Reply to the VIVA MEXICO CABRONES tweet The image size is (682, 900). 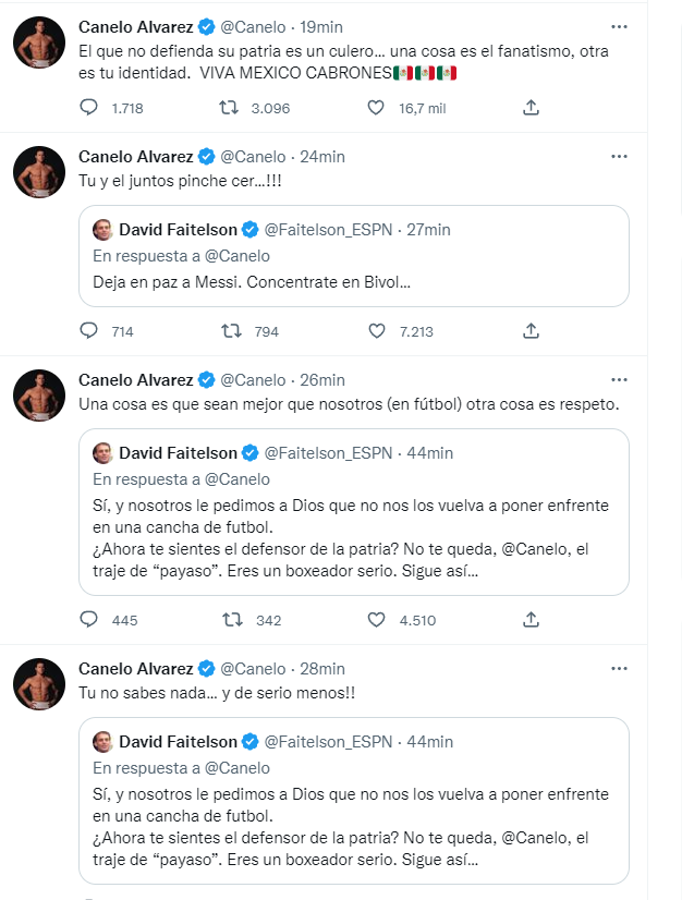coord(88,107)
